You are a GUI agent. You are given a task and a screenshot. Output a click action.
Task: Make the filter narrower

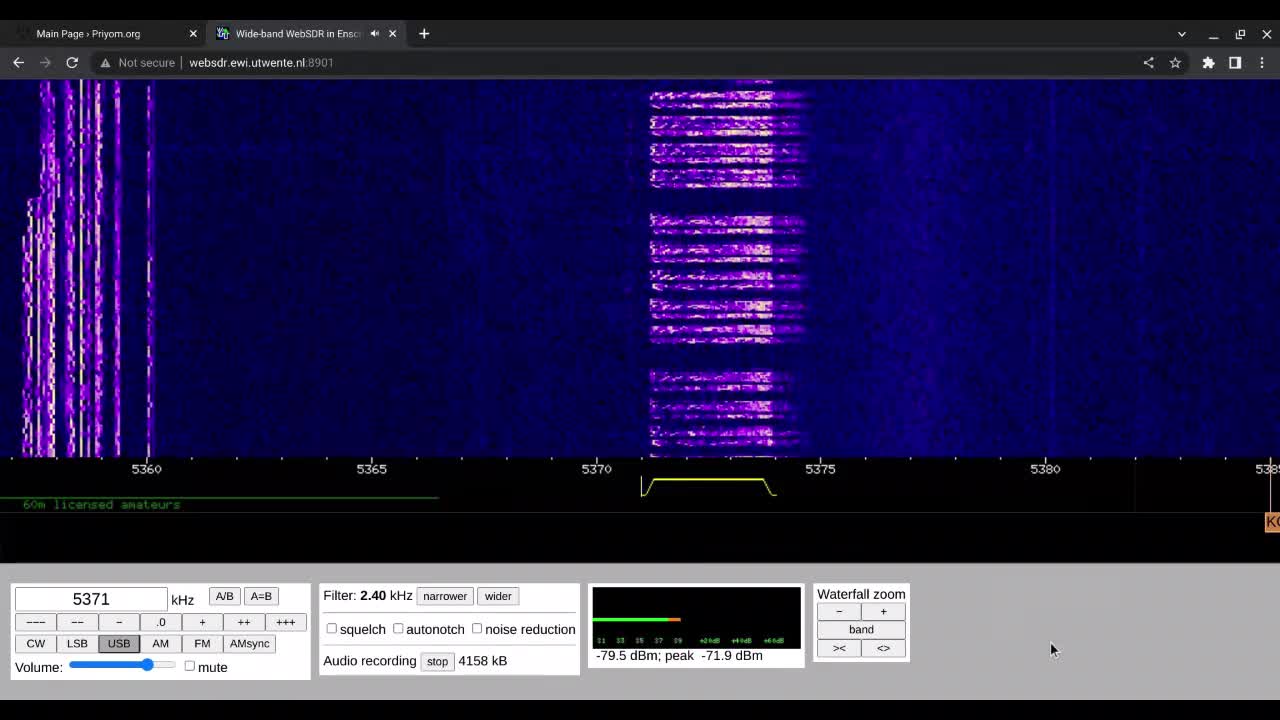[445, 596]
